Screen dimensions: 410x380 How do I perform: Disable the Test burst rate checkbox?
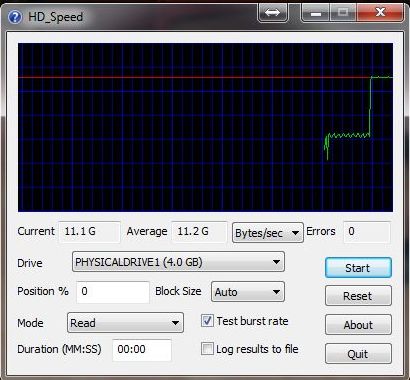tap(207, 321)
